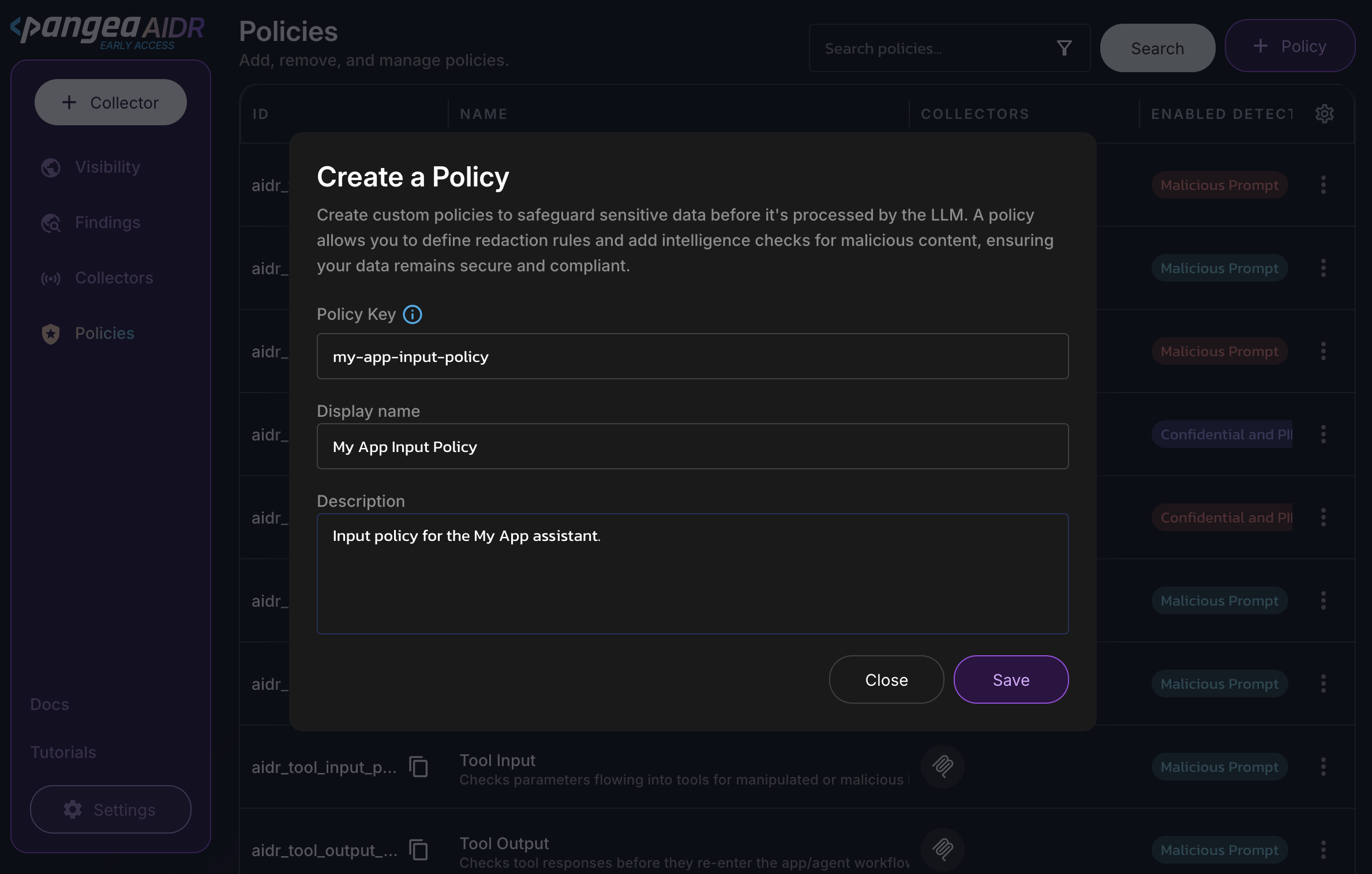Go to Visibility in the sidebar
The height and width of the screenshot is (874, 1372).
point(107,167)
